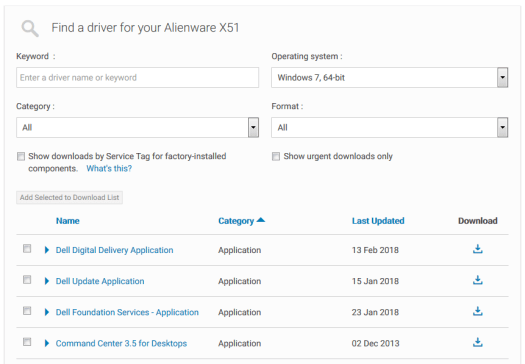525x364 pixels.
Task: Click the 23 Jan 2018 date
Action: (375, 312)
